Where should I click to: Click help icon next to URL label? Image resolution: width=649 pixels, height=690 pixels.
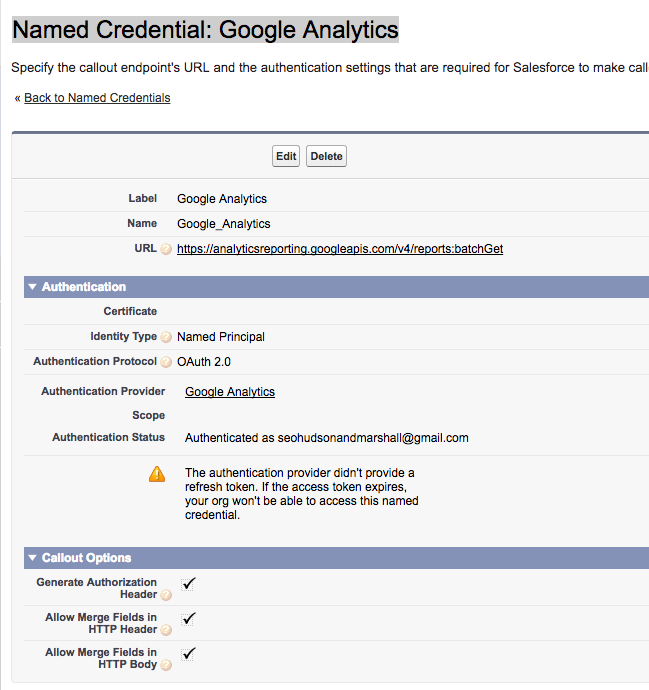[166, 249]
